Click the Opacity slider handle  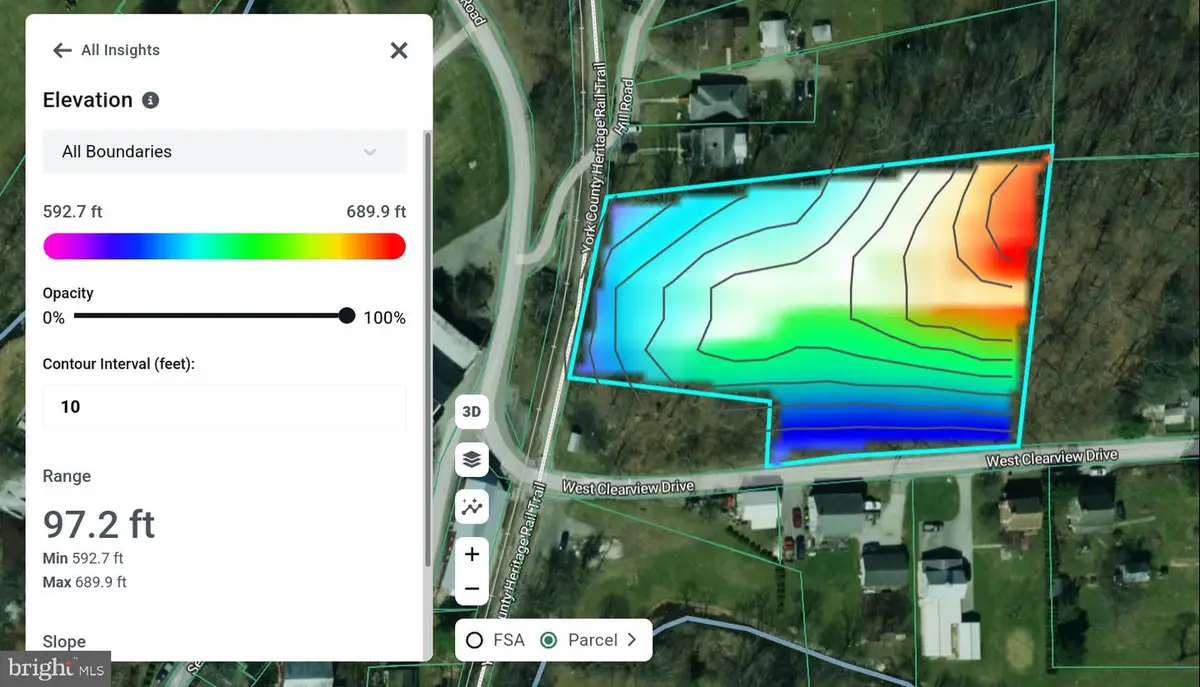pyautogui.click(x=347, y=316)
